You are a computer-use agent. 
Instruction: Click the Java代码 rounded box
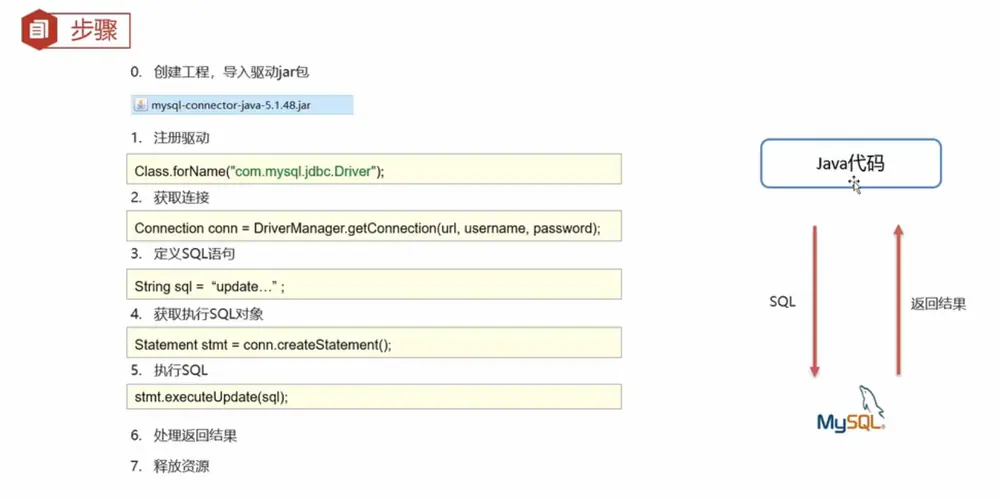pos(851,163)
